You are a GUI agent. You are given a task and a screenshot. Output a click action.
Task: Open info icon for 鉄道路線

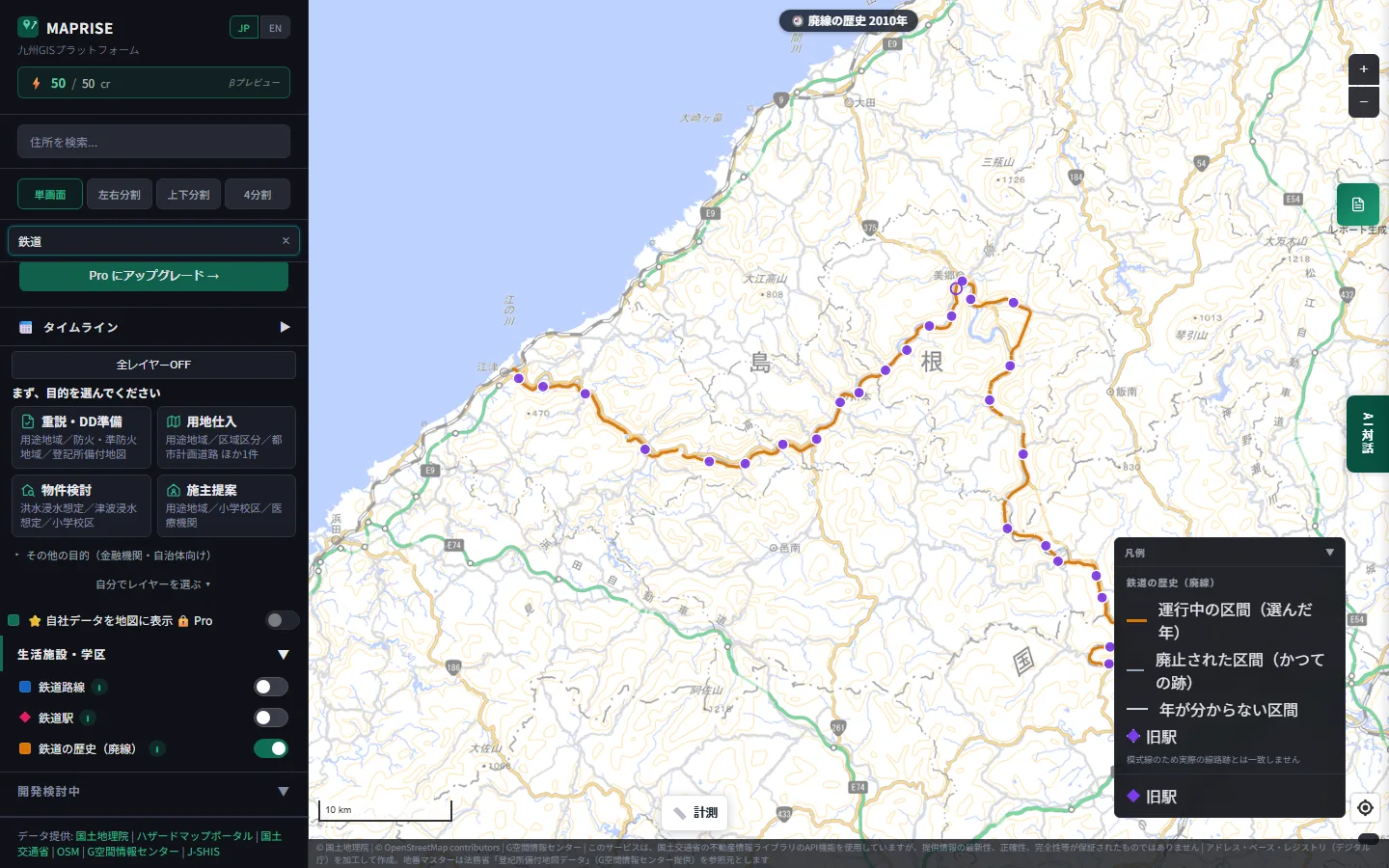99,687
